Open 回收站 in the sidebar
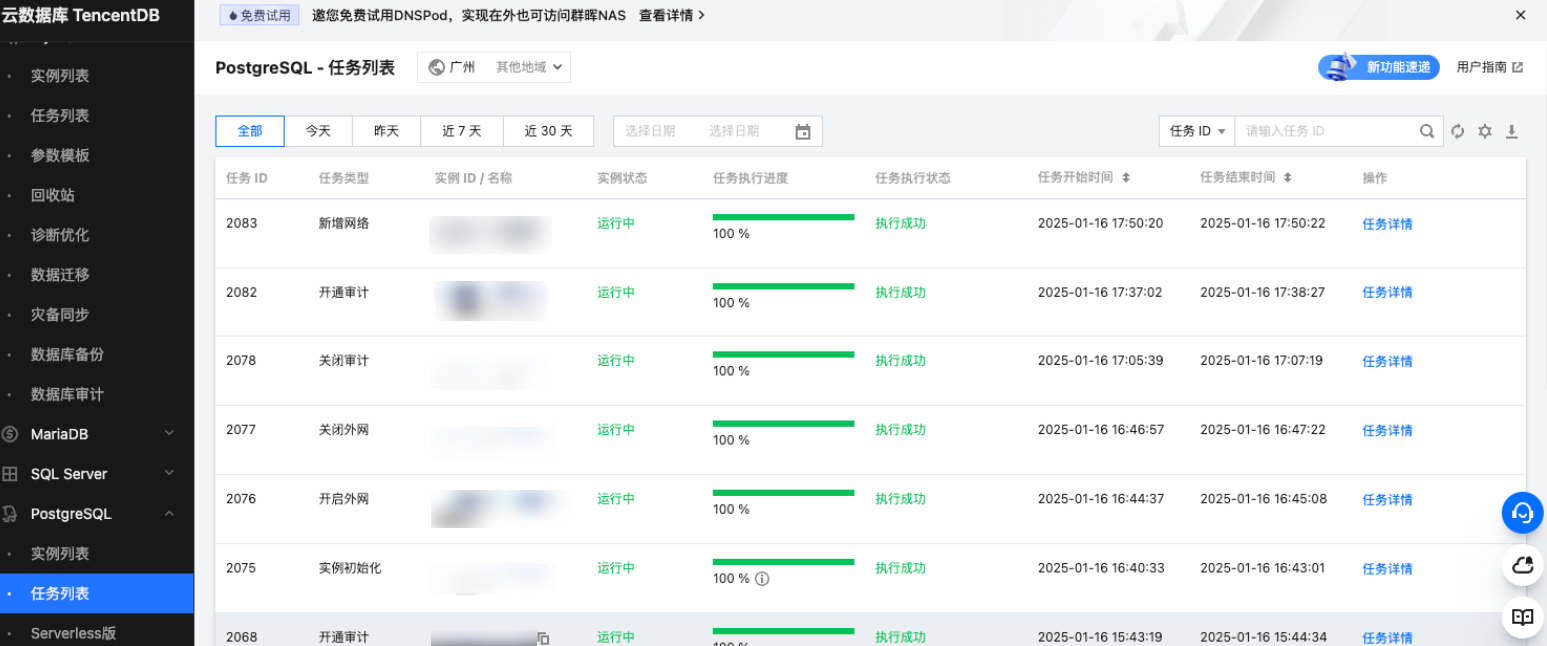Screen dimensions: 1547x646 pos(53,195)
